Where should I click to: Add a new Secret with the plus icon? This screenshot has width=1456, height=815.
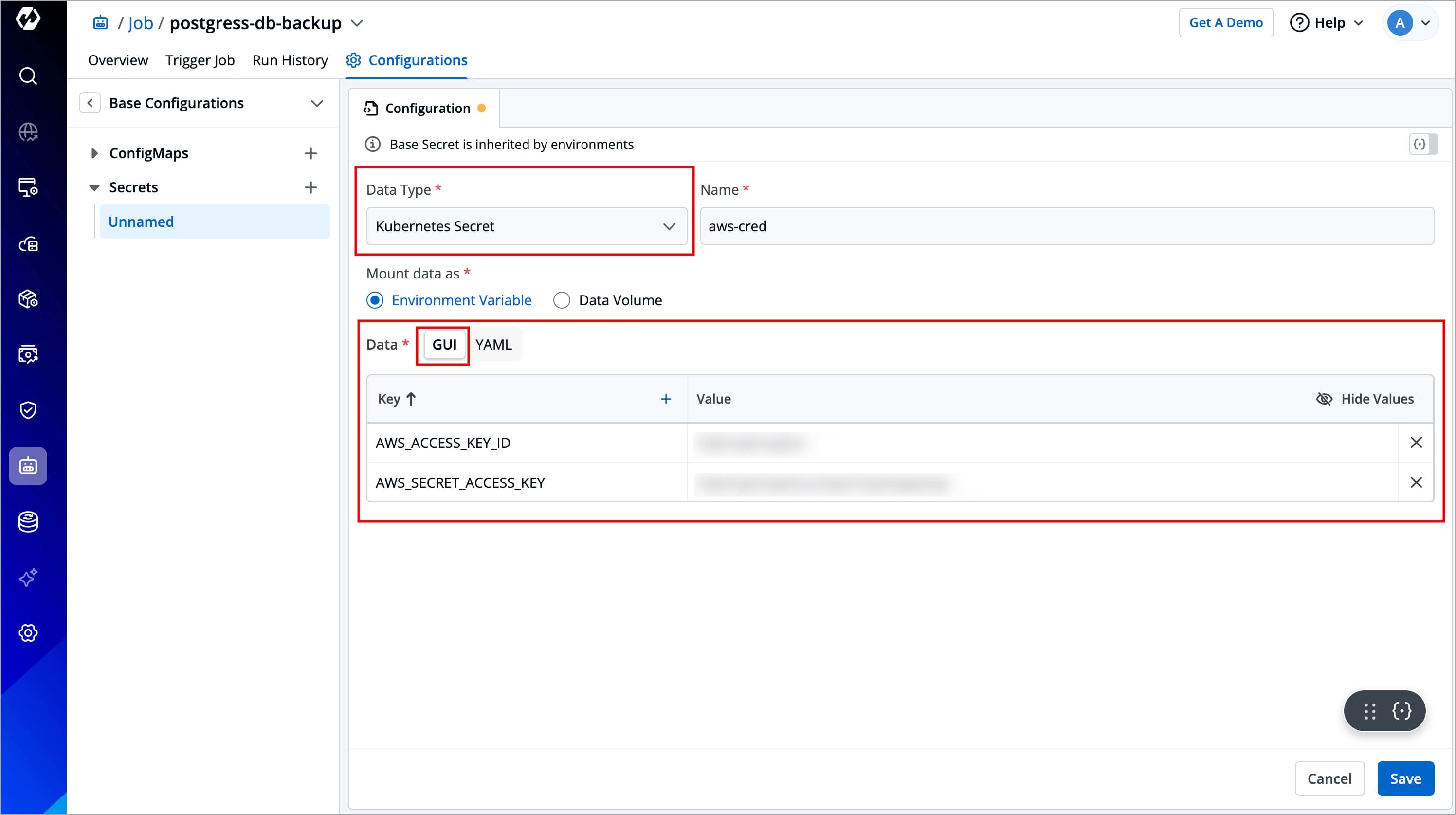310,187
